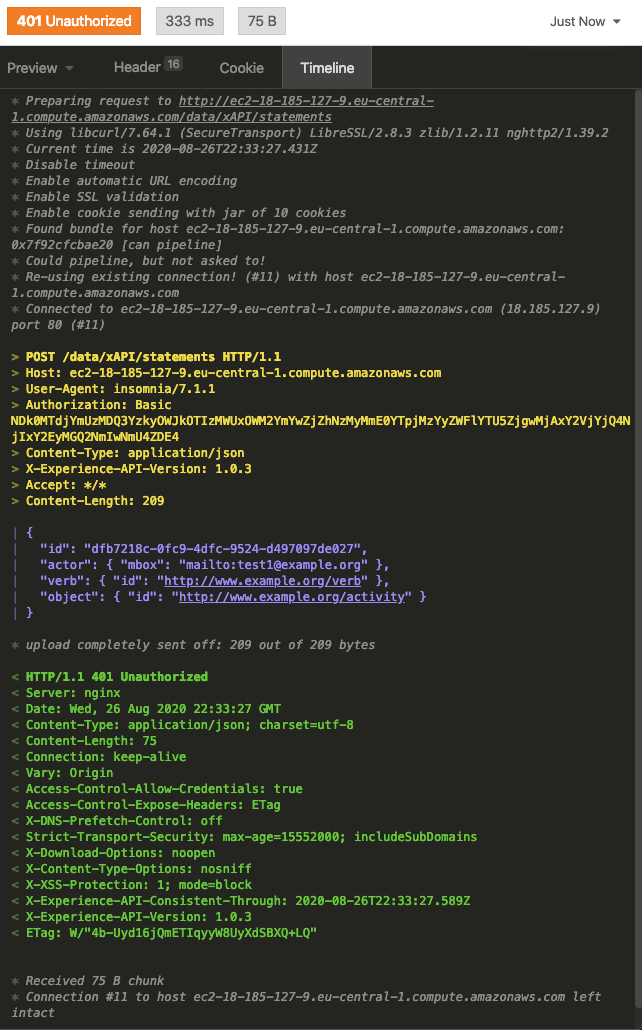
Task: Open the Cookie tab
Action: click(241, 67)
